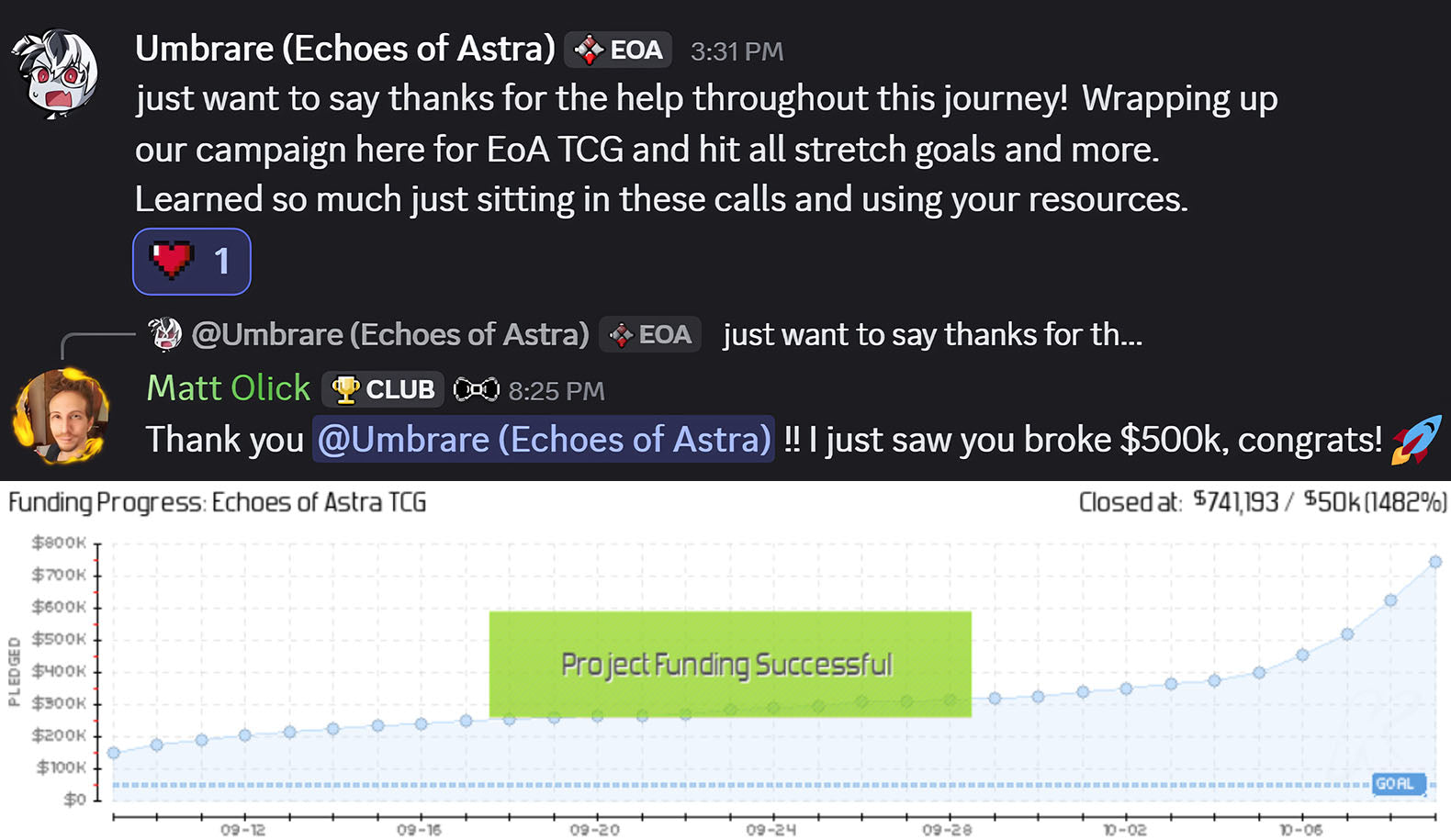Image resolution: width=1451 pixels, height=840 pixels.
Task: Jump to original message via reply preview text
Action: [x=932, y=335]
